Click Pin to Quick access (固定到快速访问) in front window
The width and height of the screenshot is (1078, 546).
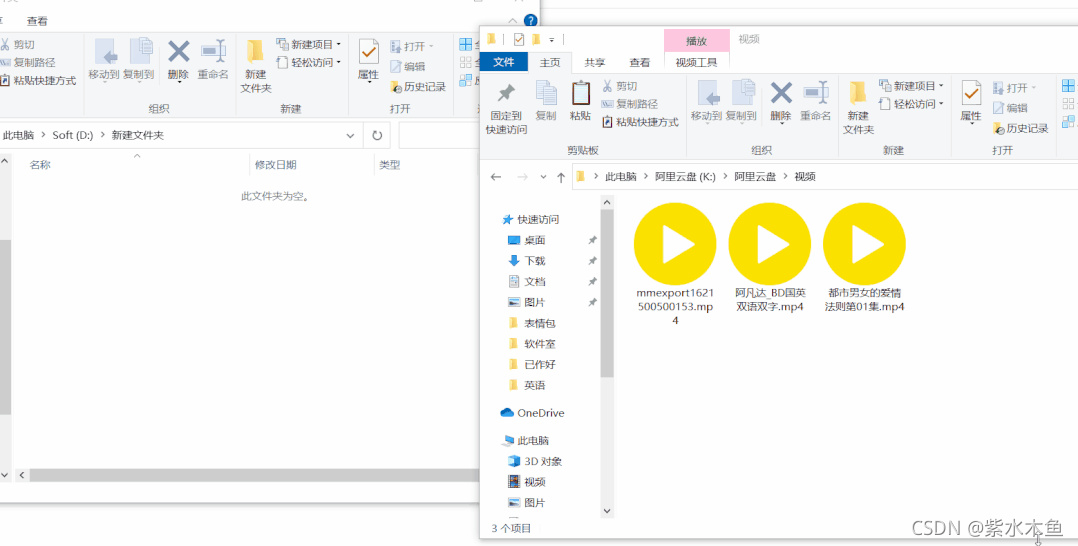click(506, 108)
